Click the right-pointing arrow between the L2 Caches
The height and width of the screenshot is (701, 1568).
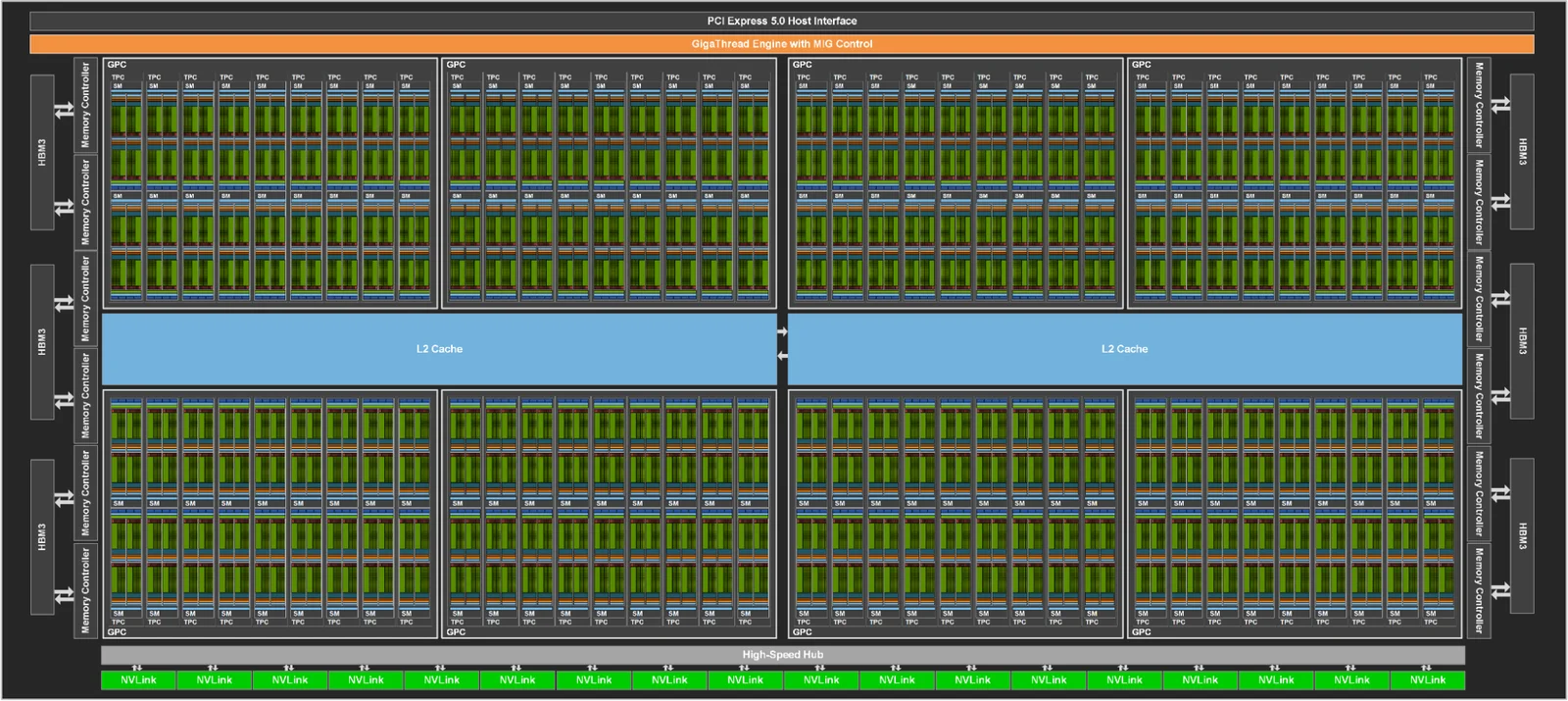tap(782, 332)
